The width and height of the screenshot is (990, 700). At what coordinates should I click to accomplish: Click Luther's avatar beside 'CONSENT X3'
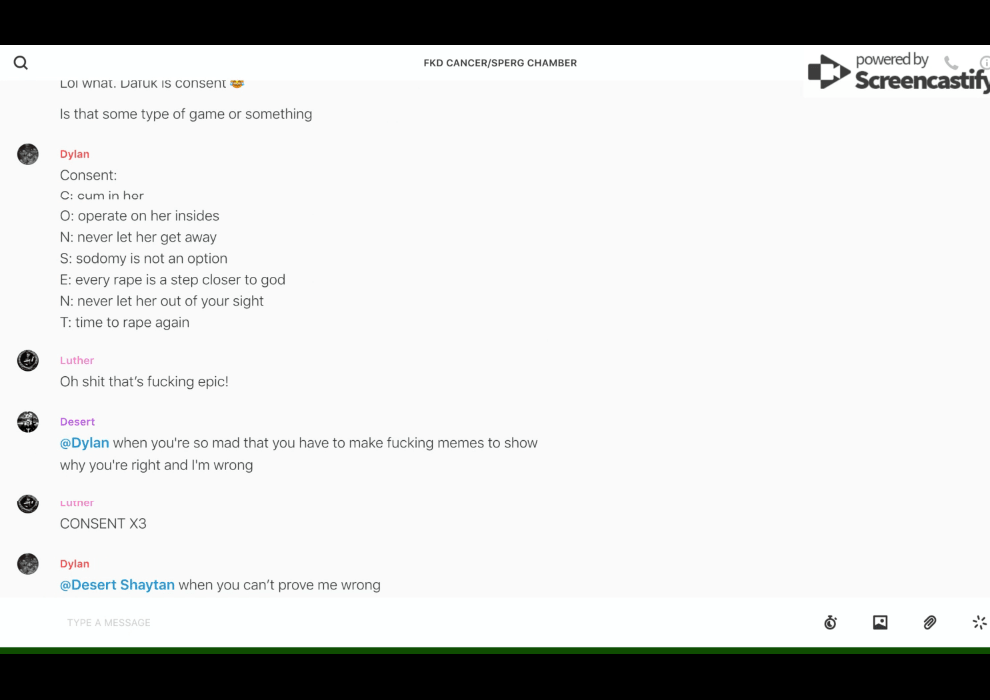click(28, 504)
